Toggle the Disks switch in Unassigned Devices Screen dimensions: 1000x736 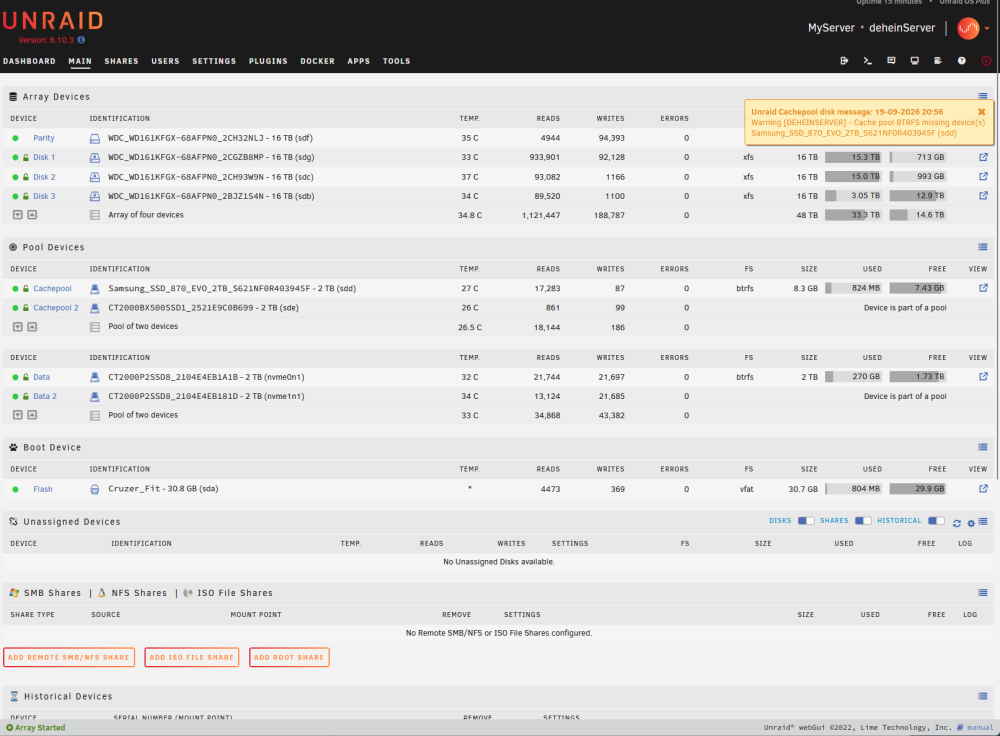tap(806, 520)
